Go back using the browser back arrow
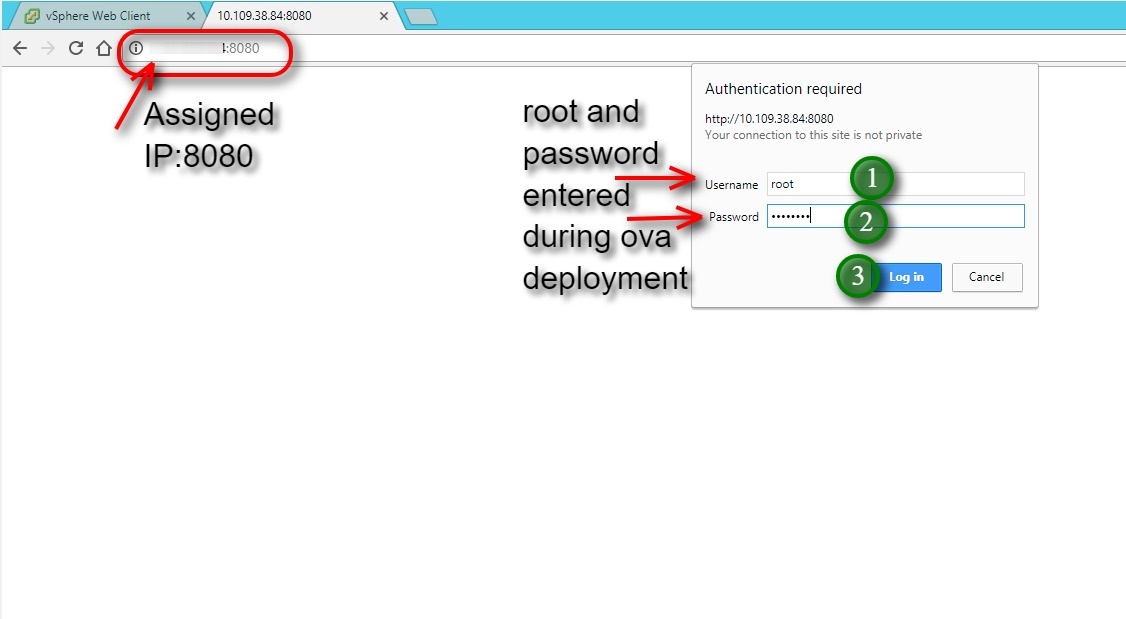 tap(19, 48)
